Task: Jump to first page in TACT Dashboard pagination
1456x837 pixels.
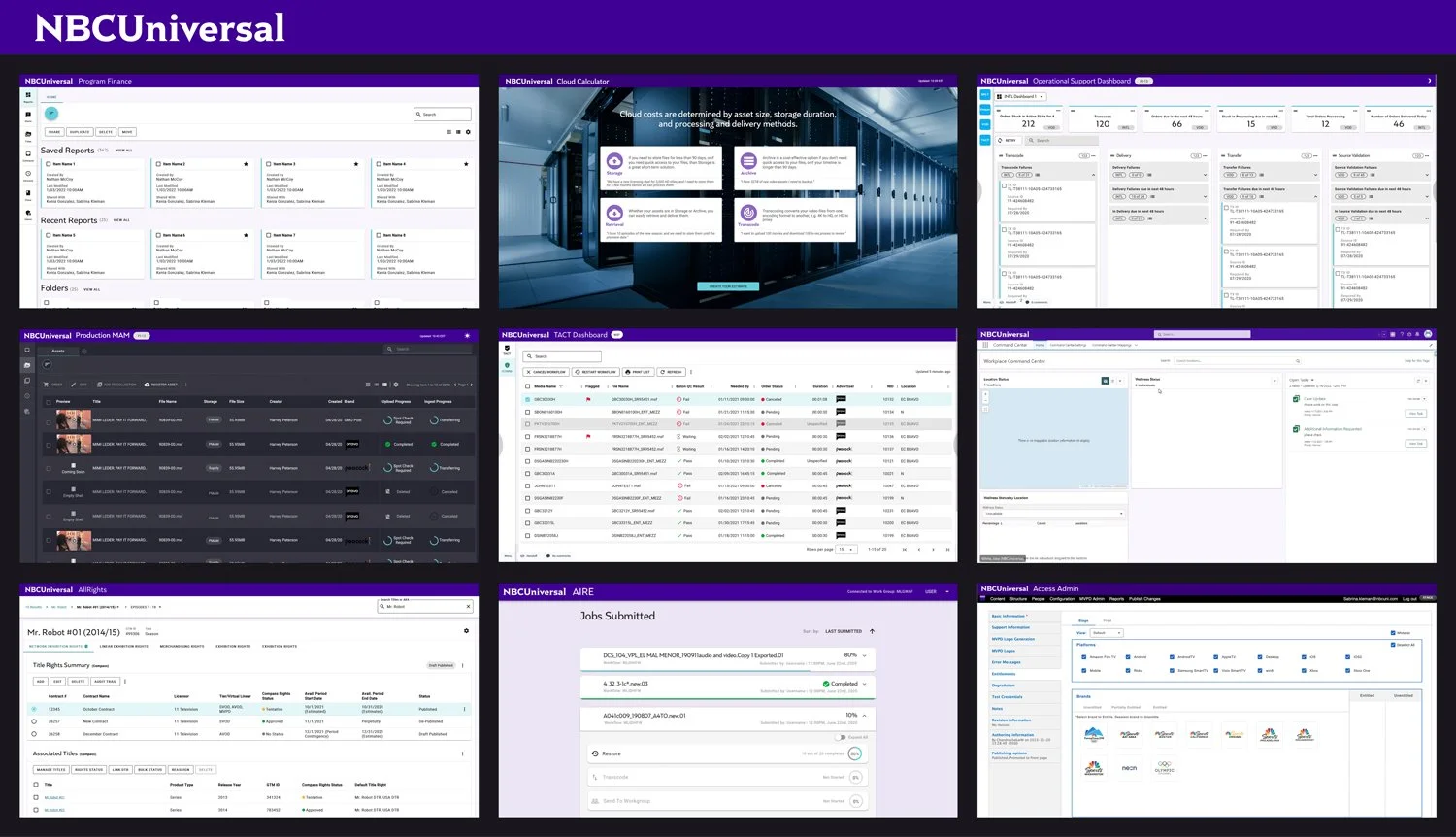Action: (x=905, y=550)
